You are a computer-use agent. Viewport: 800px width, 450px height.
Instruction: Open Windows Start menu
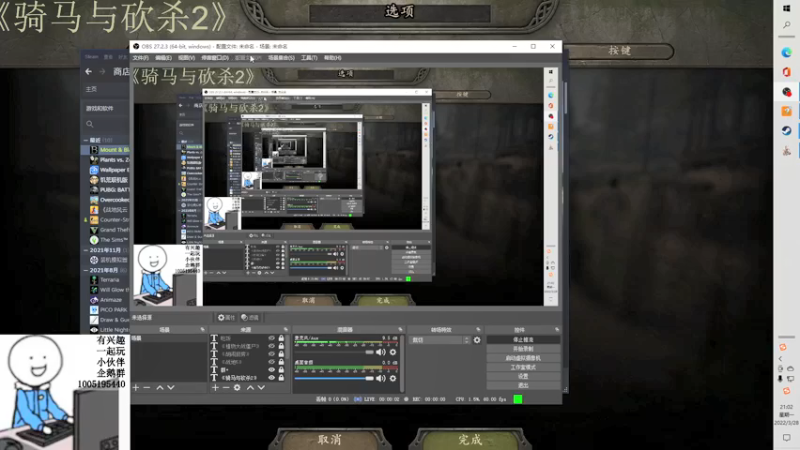pos(786,8)
